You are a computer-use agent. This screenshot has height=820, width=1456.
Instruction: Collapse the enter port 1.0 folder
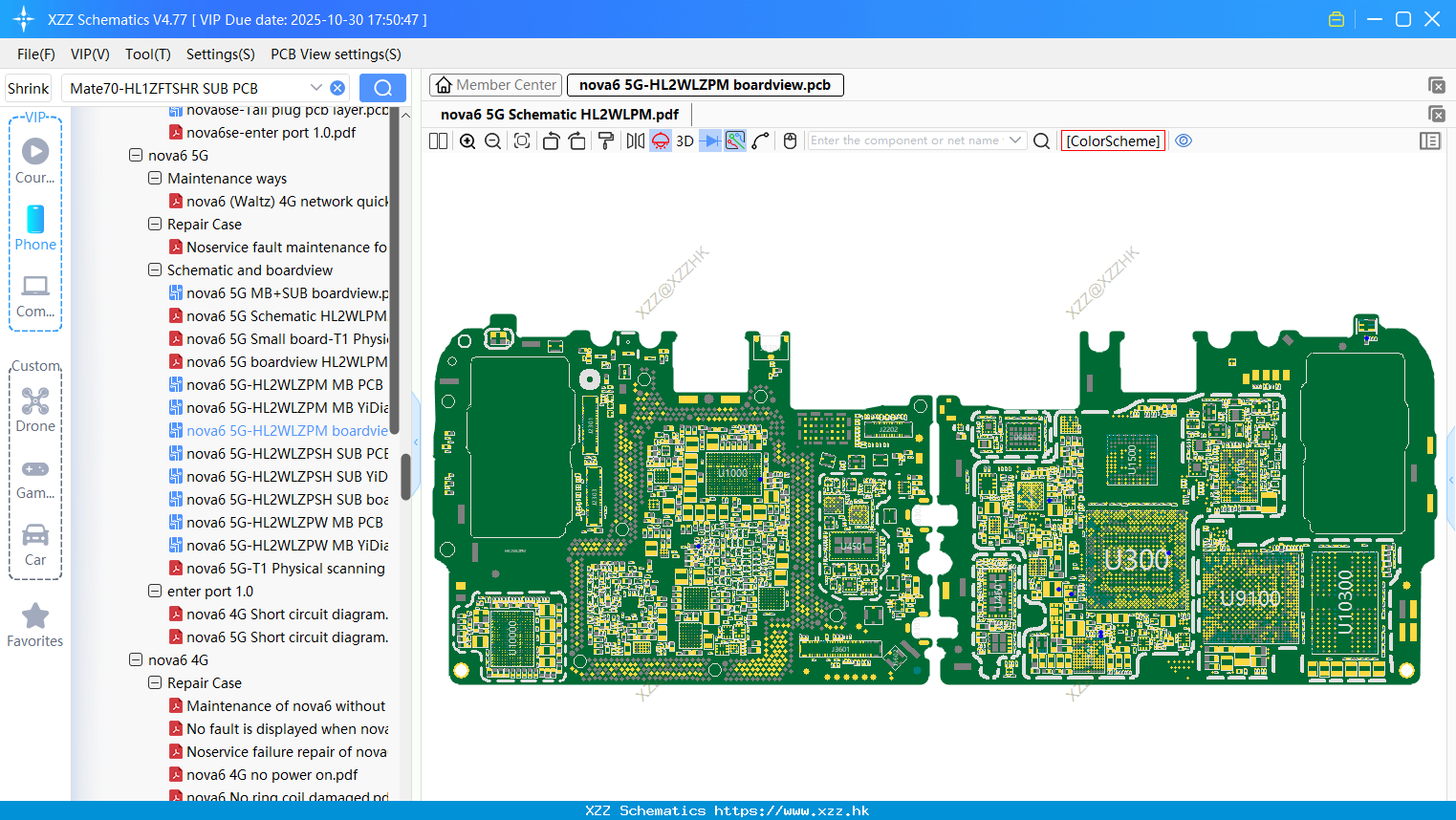pos(155,591)
